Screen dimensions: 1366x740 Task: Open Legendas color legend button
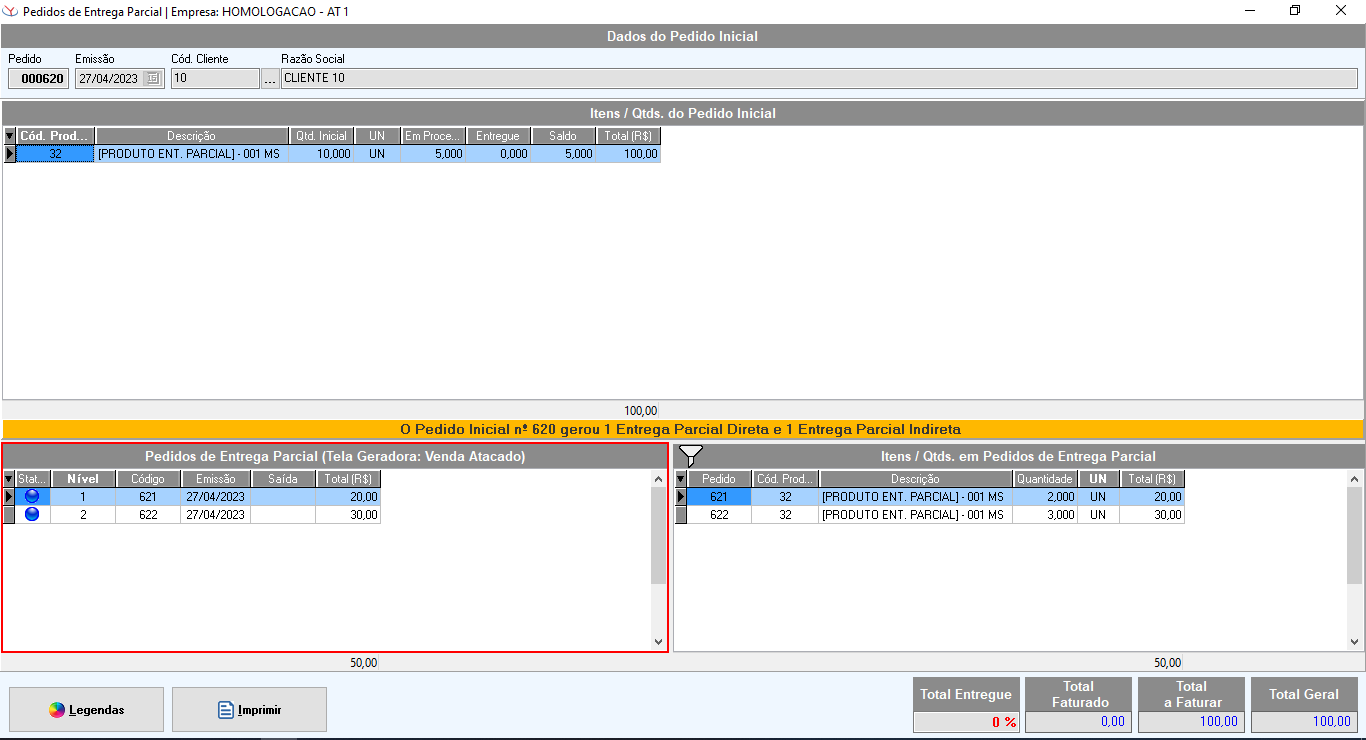[x=86, y=710]
